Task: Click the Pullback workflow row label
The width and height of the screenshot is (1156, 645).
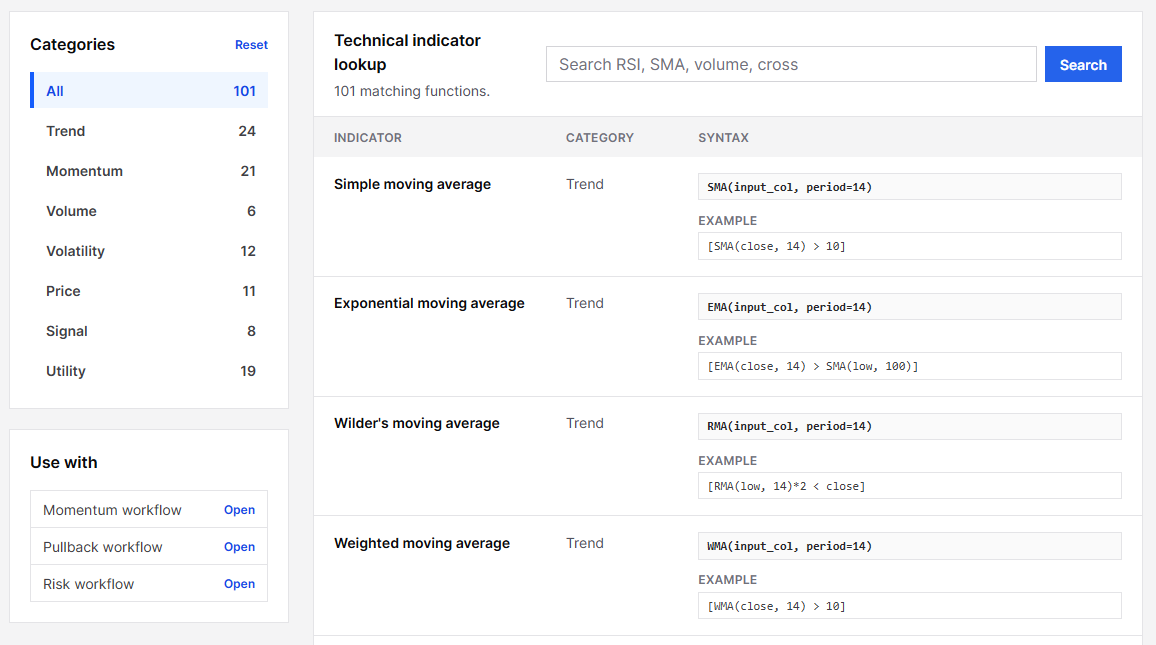Action: coord(102,547)
